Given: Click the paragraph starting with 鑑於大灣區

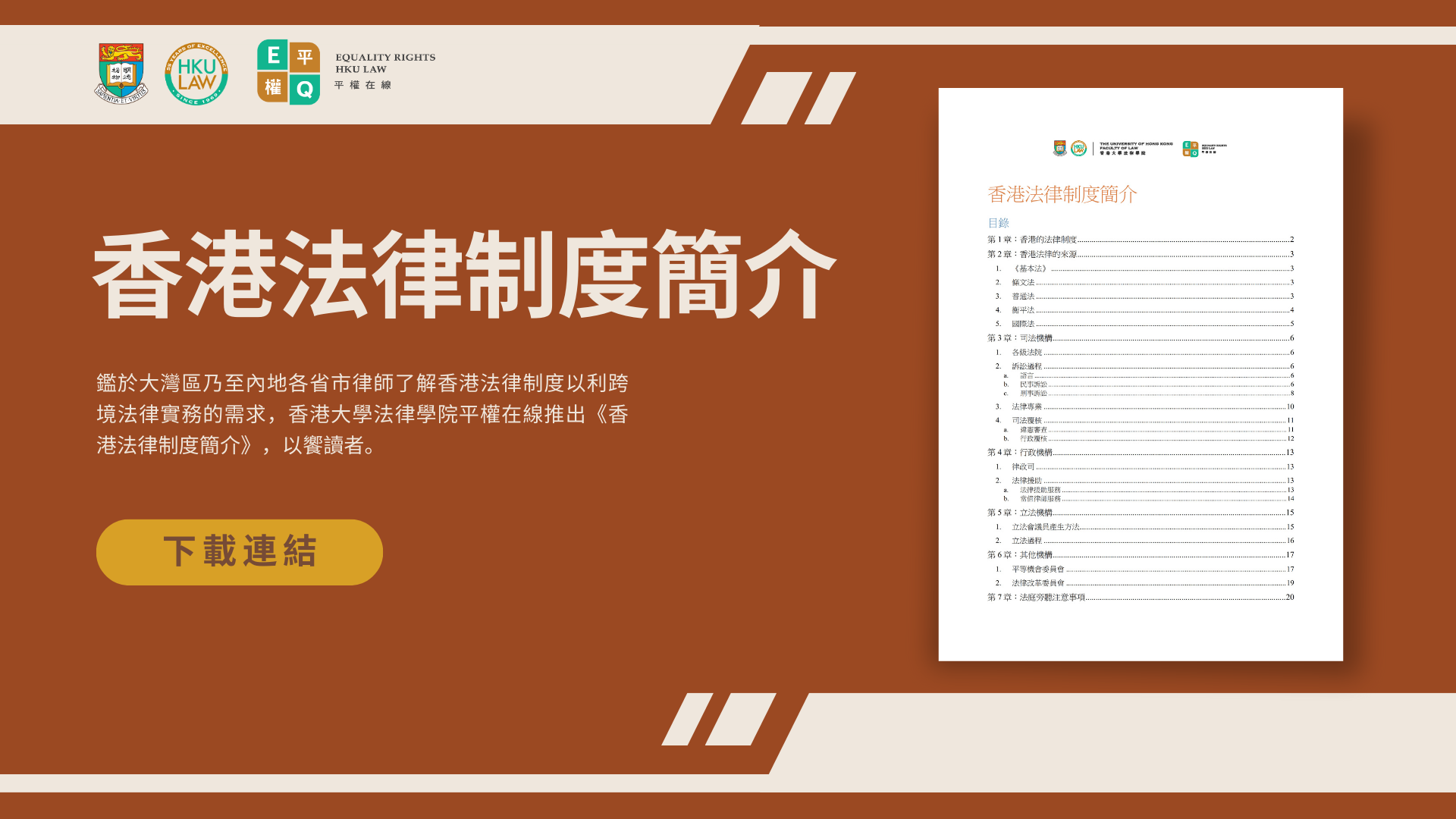Looking at the screenshot, I should coord(362,414).
